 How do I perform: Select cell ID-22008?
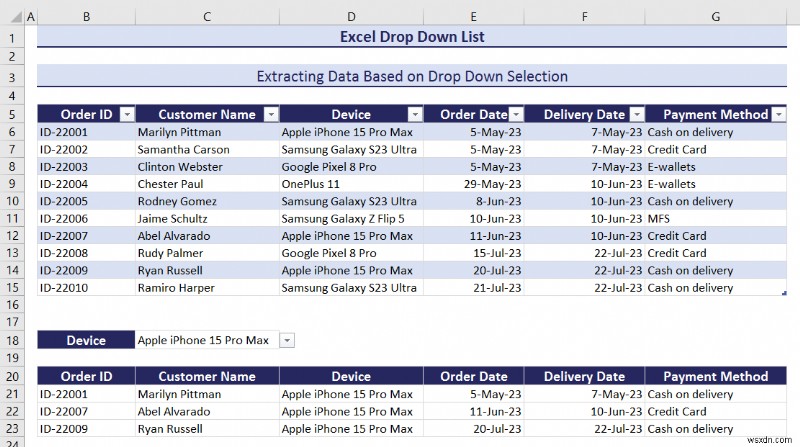pyautogui.click(x=86, y=253)
